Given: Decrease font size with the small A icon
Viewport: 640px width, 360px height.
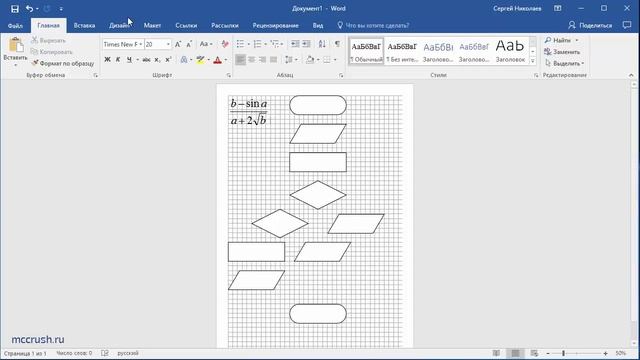Looking at the screenshot, I should [189, 44].
